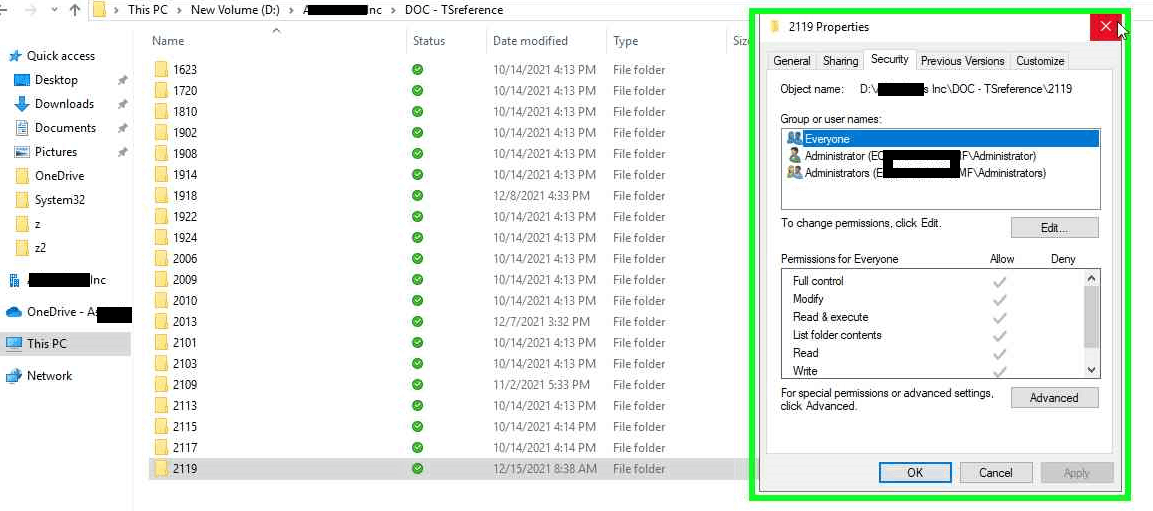The width and height of the screenshot is (1153, 511).
Task: Click the Administrator user icon
Action: pyautogui.click(x=794, y=156)
